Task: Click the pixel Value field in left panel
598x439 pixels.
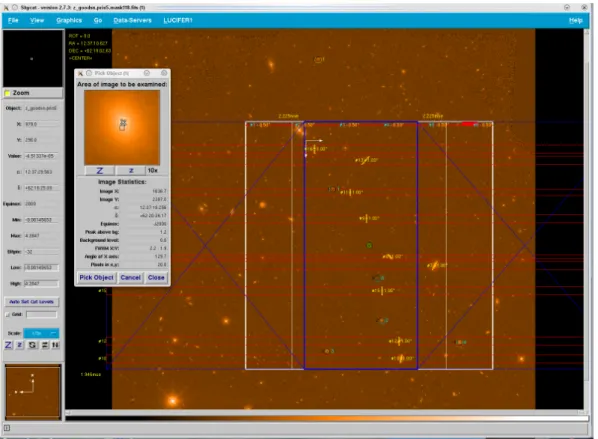Action: tap(42, 156)
